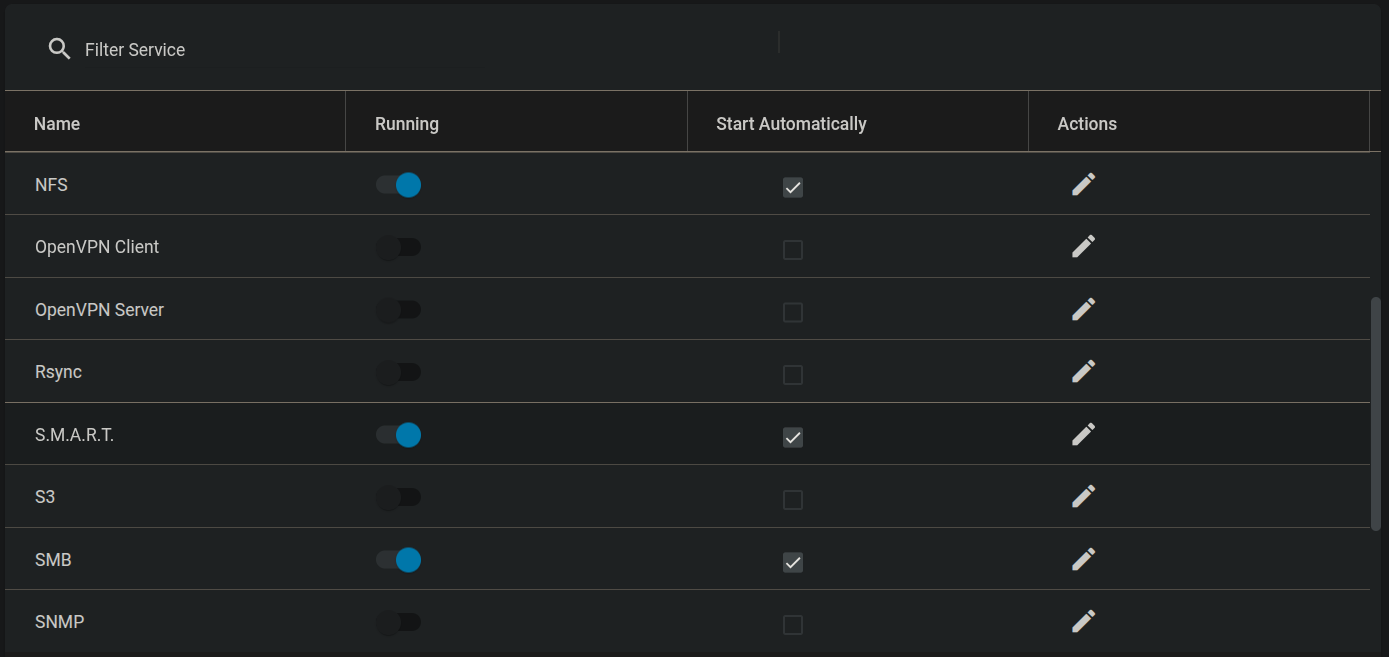
Task: Open the S3 service edit icon
Action: coord(1083,497)
